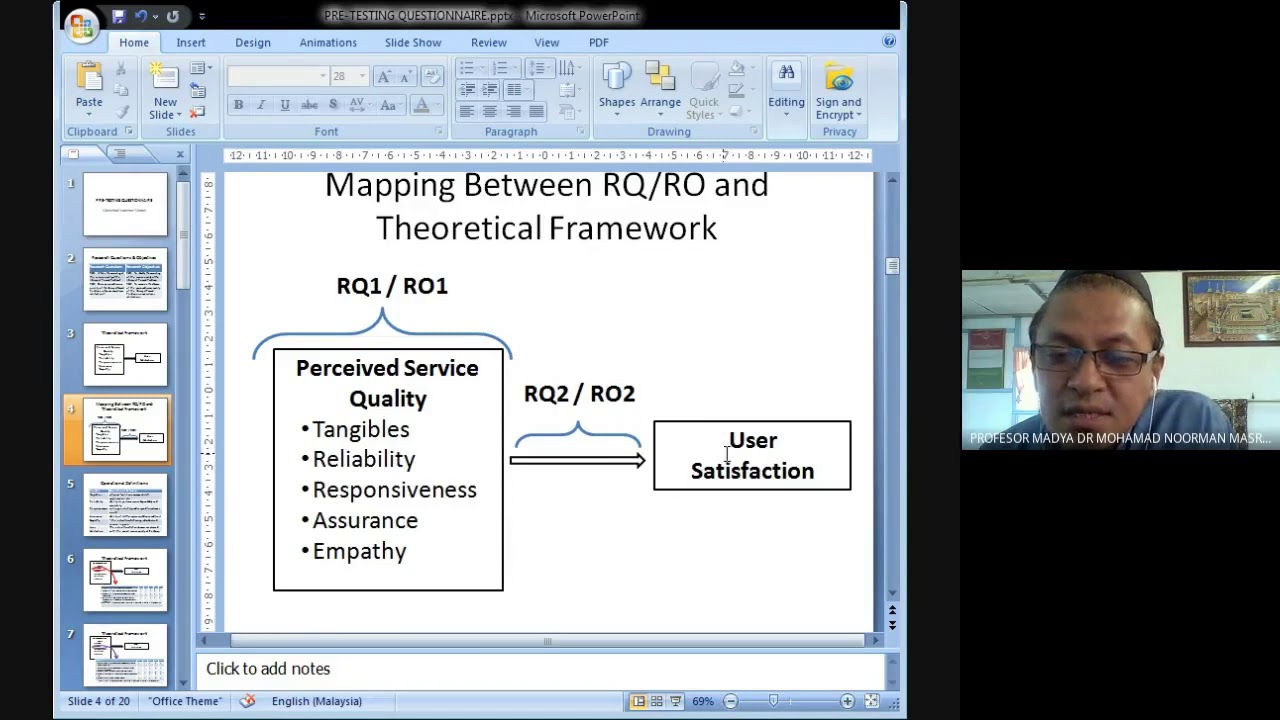Copy the selection to the clipboard
1280x720 pixels.
(x=121, y=91)
